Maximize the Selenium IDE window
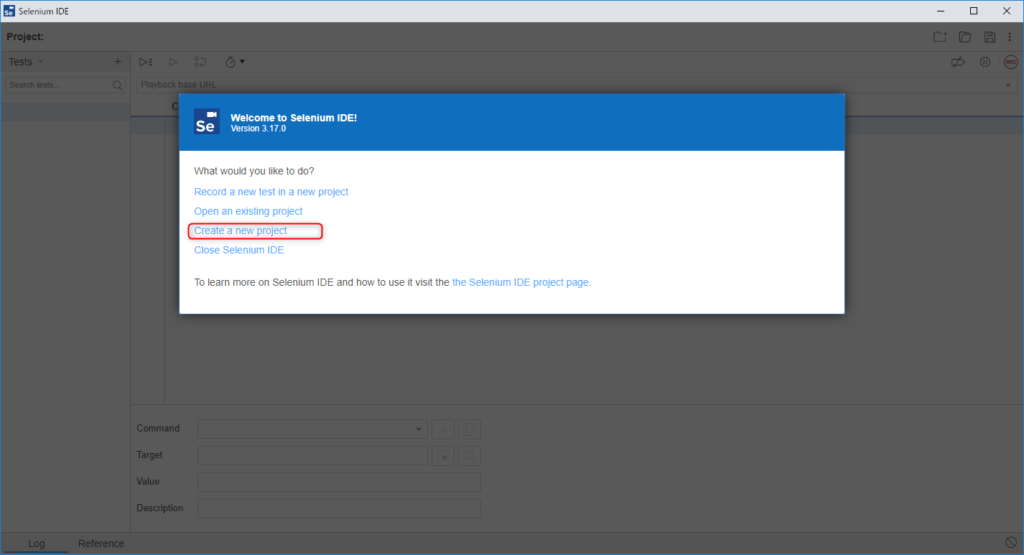Viewport: 1024px width, 555px height. point(974,11)
